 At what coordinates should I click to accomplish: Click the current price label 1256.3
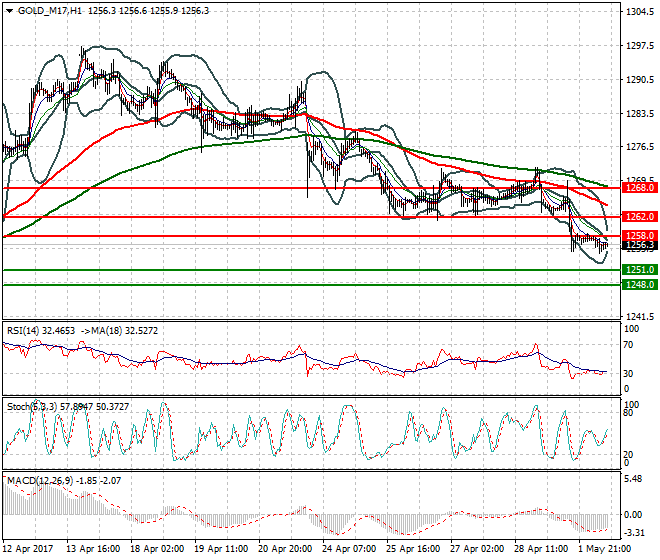(x=640, y=245)
